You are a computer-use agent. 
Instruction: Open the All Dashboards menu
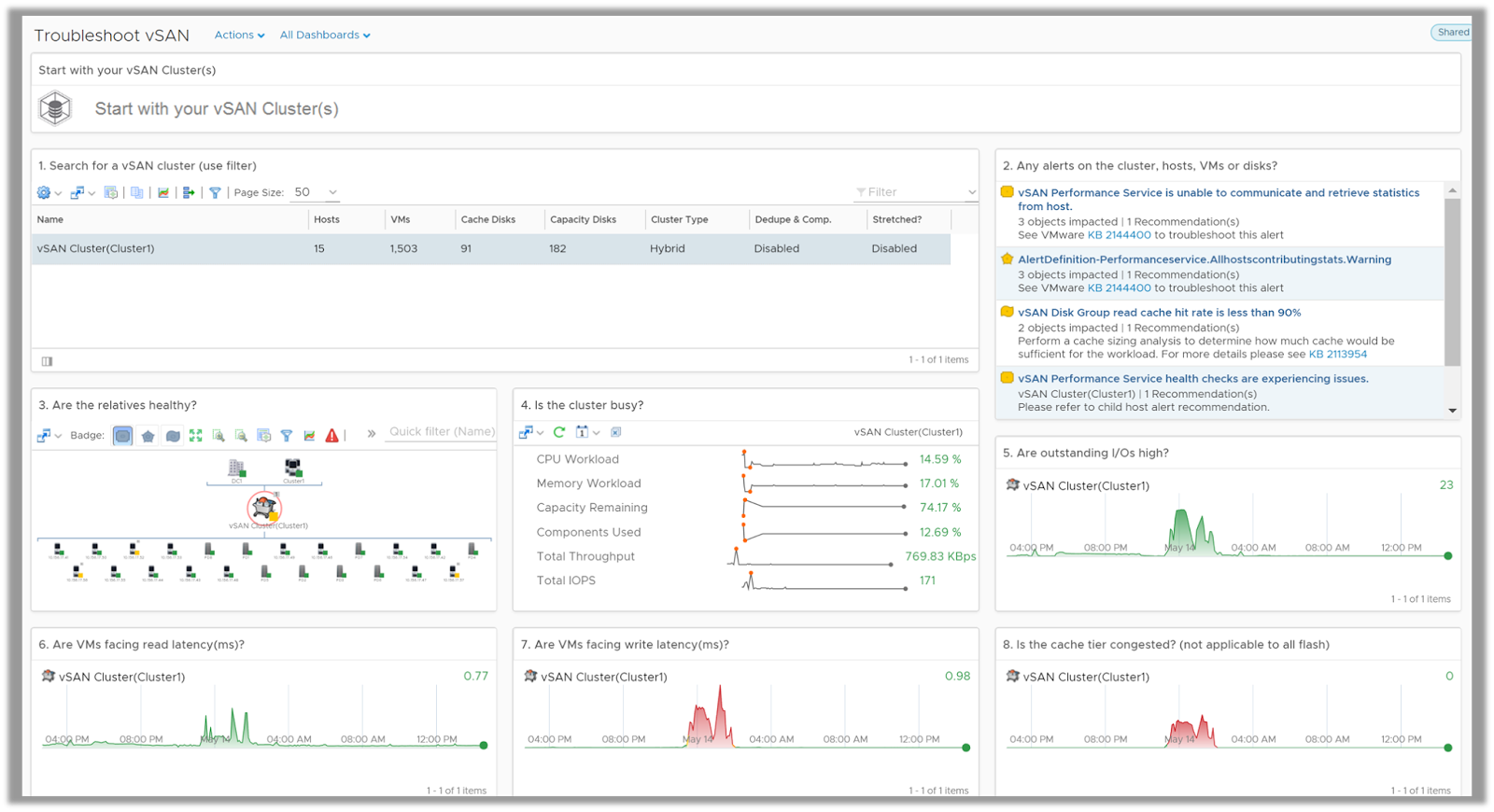pyautogui.click(x=324, y=35)
